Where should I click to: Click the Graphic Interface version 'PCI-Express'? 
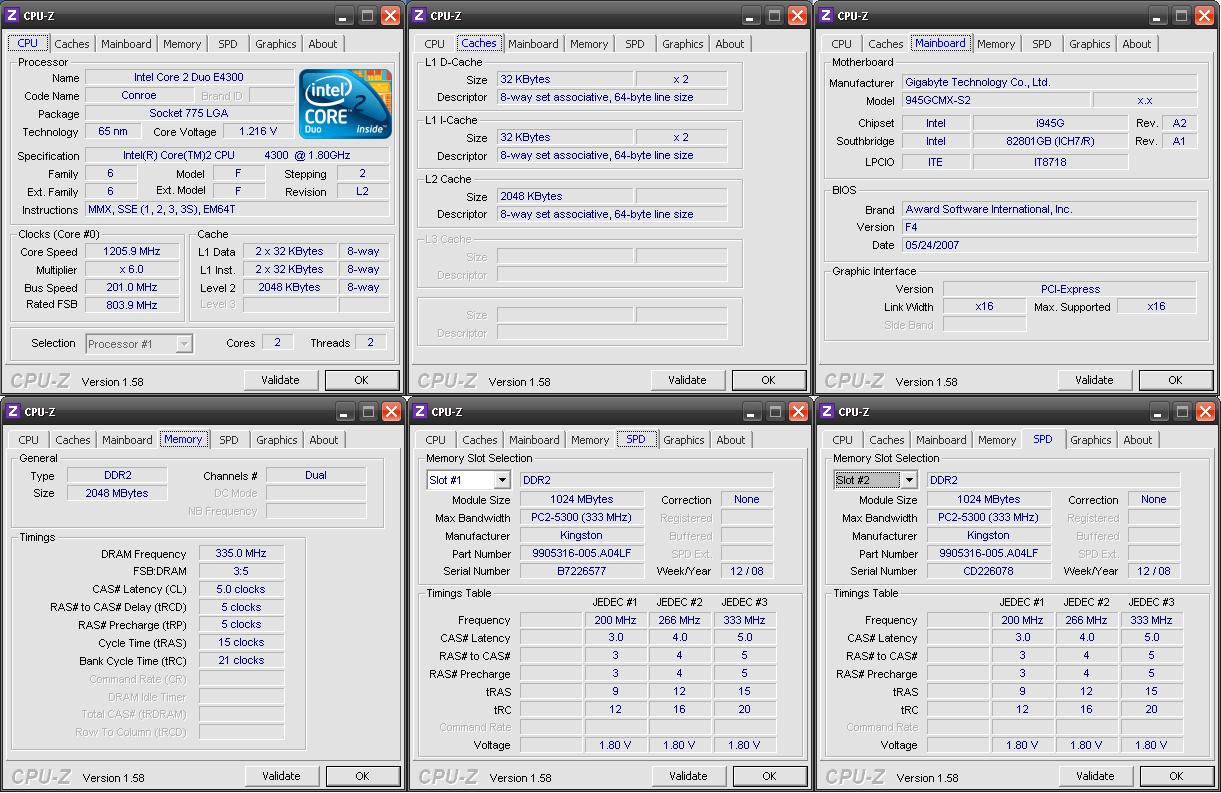[x=1070, y=289]
